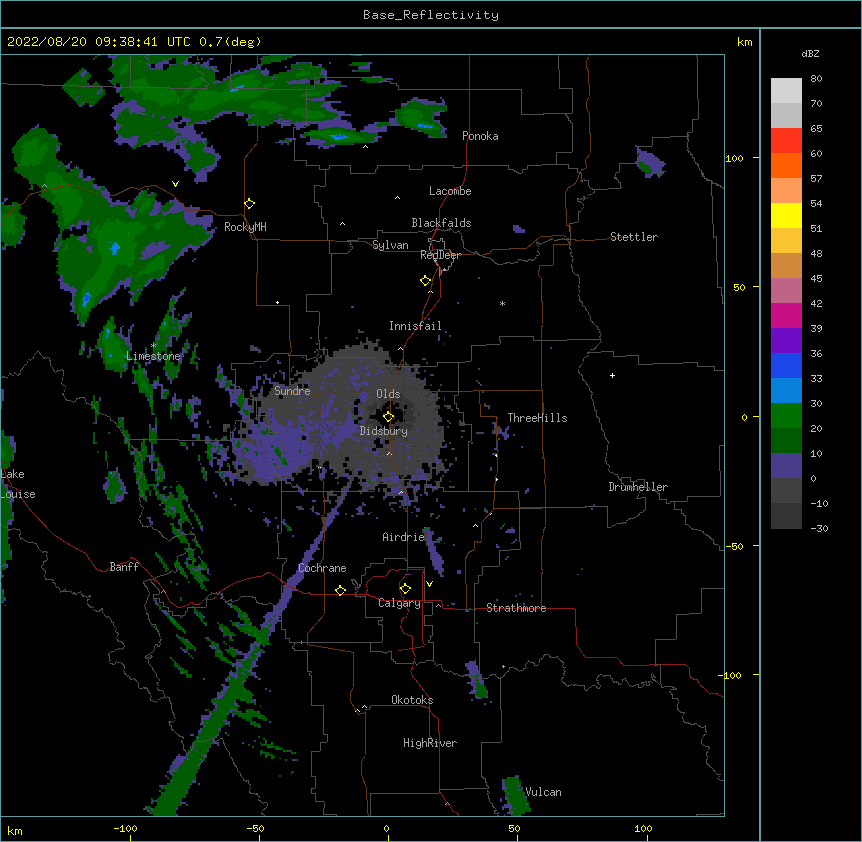
Task: Click the yellow station marker near RockyMH
Action: point(249,203)
